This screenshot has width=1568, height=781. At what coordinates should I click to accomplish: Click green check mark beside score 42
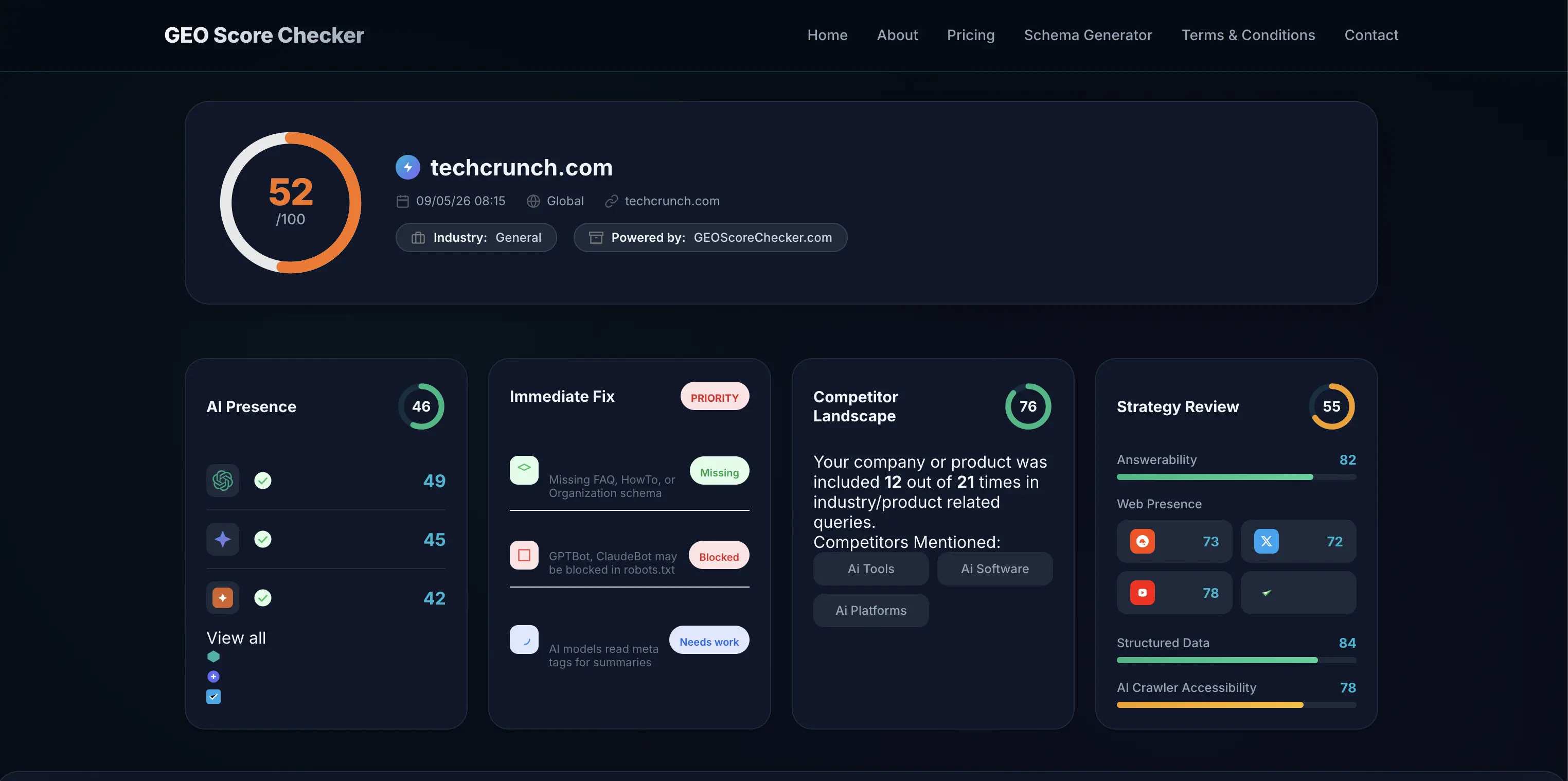click(262, 598)
